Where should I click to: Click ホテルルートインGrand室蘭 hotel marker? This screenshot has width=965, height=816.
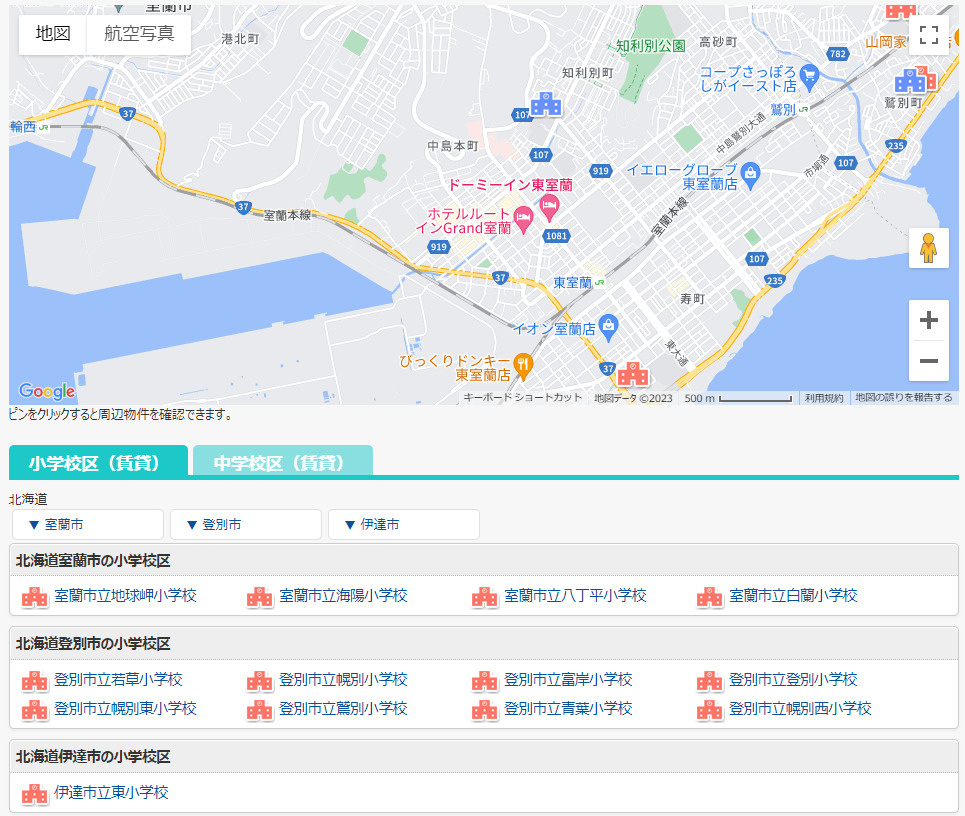(523, 220)
